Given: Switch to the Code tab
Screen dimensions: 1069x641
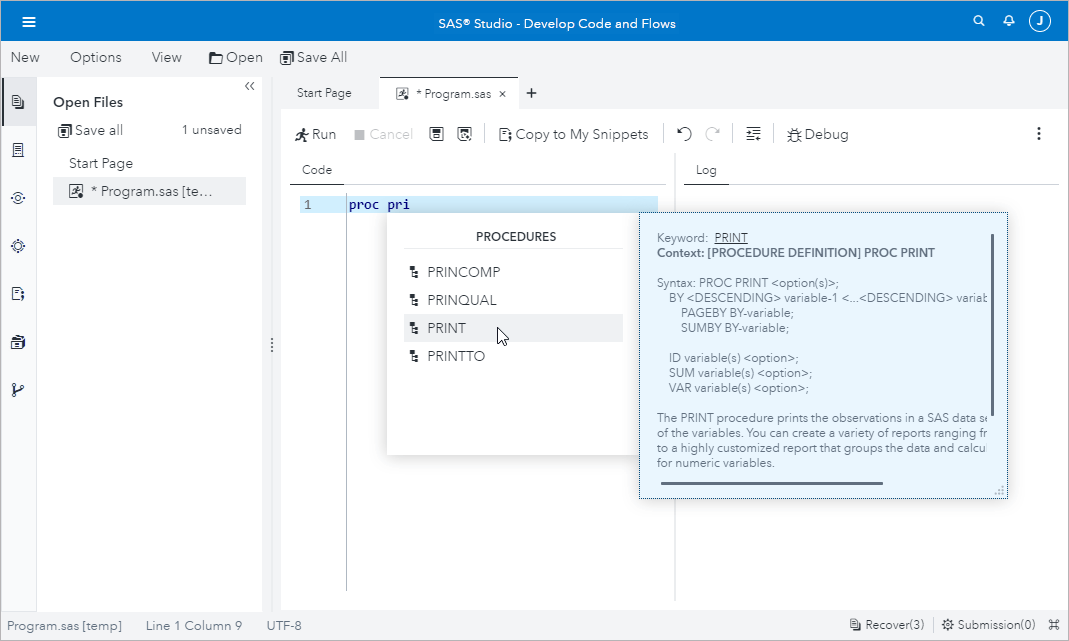Looking at the screenshot, I should pos(317,170).
